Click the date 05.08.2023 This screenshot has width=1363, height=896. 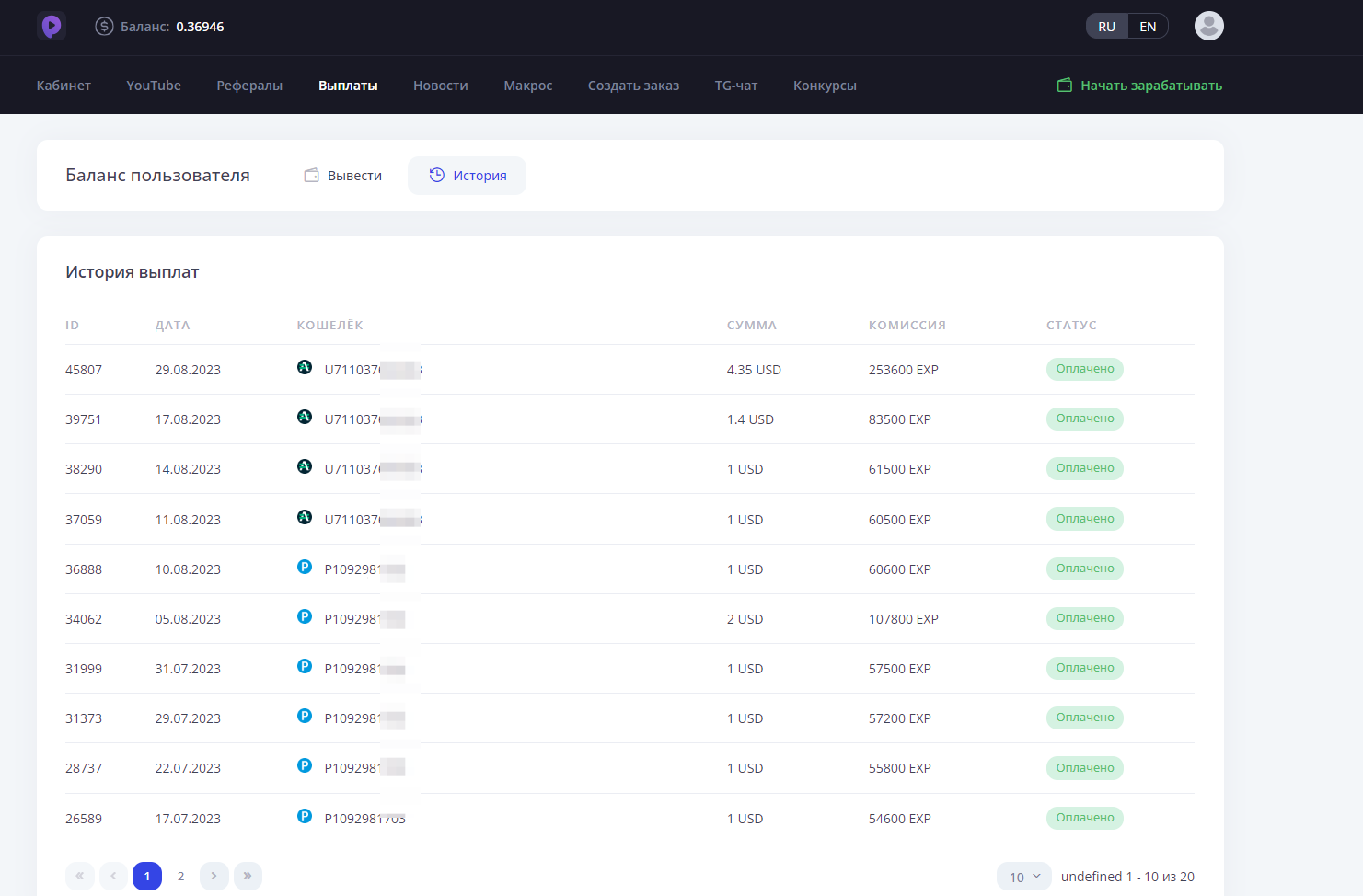(x=188, y=619)
